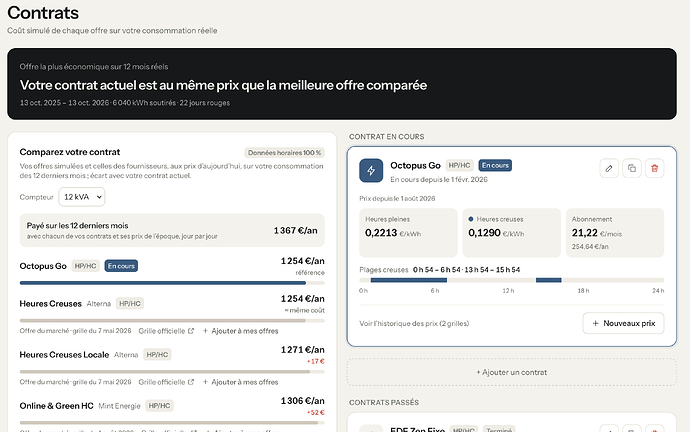Click the HP/HC tag on contract card
The height and width of the screenshot is (432, 690).
click(x=459, y=165)
